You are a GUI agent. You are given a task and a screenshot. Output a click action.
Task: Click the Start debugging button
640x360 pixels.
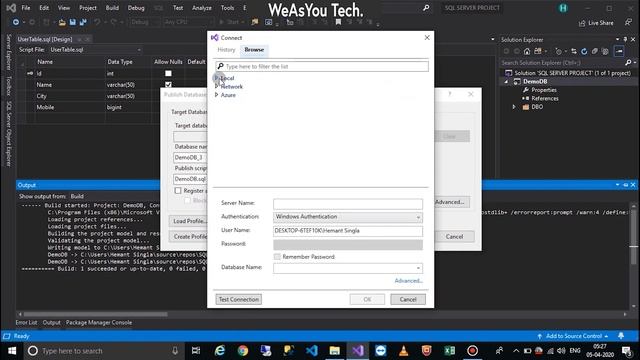click(x=230, y=22)
